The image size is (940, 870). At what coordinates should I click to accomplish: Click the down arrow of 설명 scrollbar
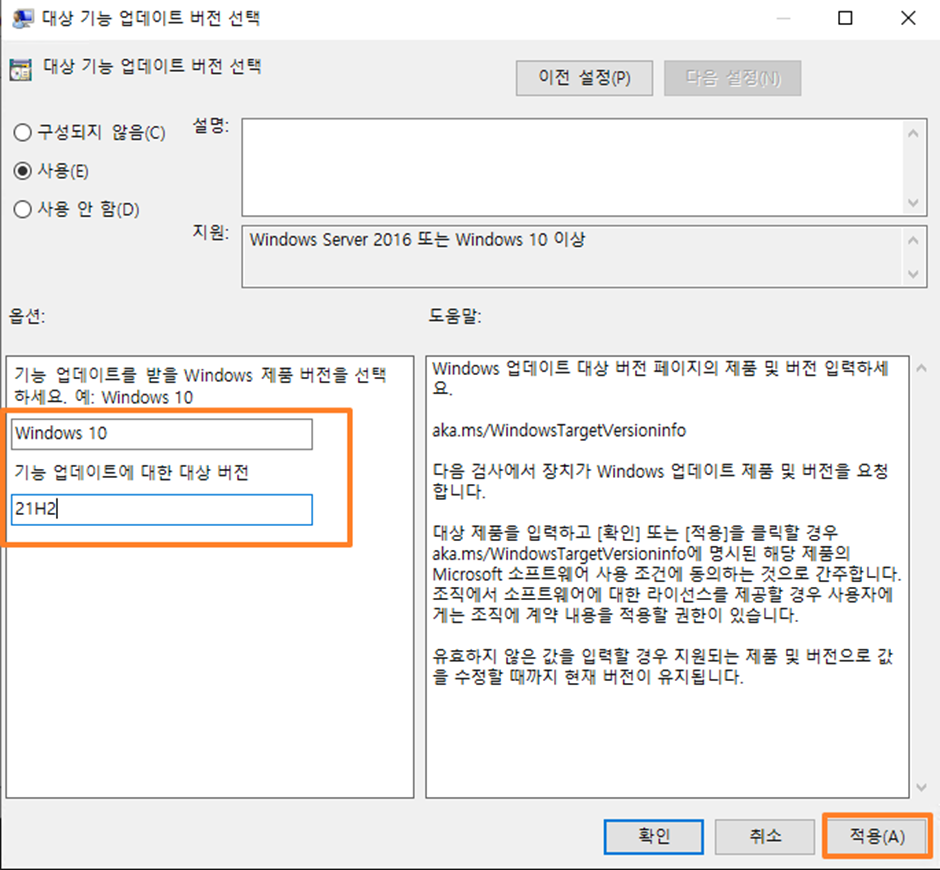tap(913, 203)
